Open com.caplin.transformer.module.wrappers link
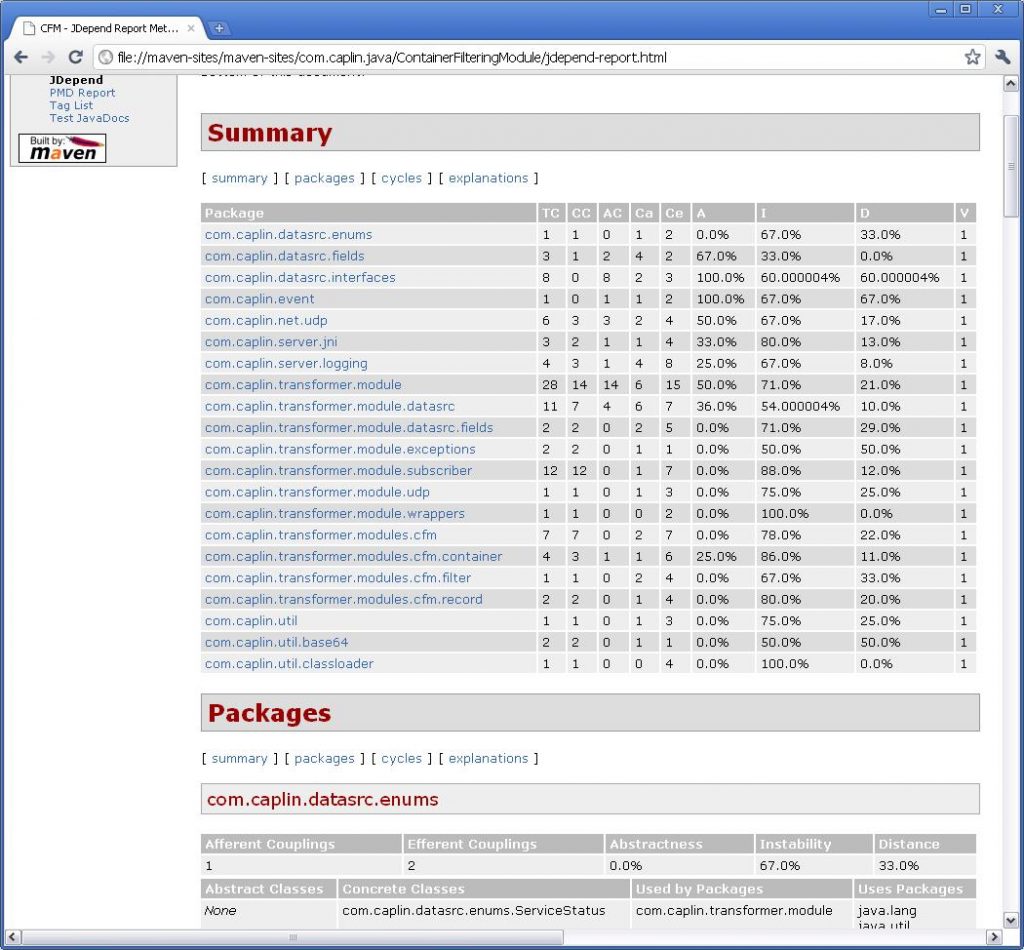Viewport: 1024px width, 950px height. (335, 514)
